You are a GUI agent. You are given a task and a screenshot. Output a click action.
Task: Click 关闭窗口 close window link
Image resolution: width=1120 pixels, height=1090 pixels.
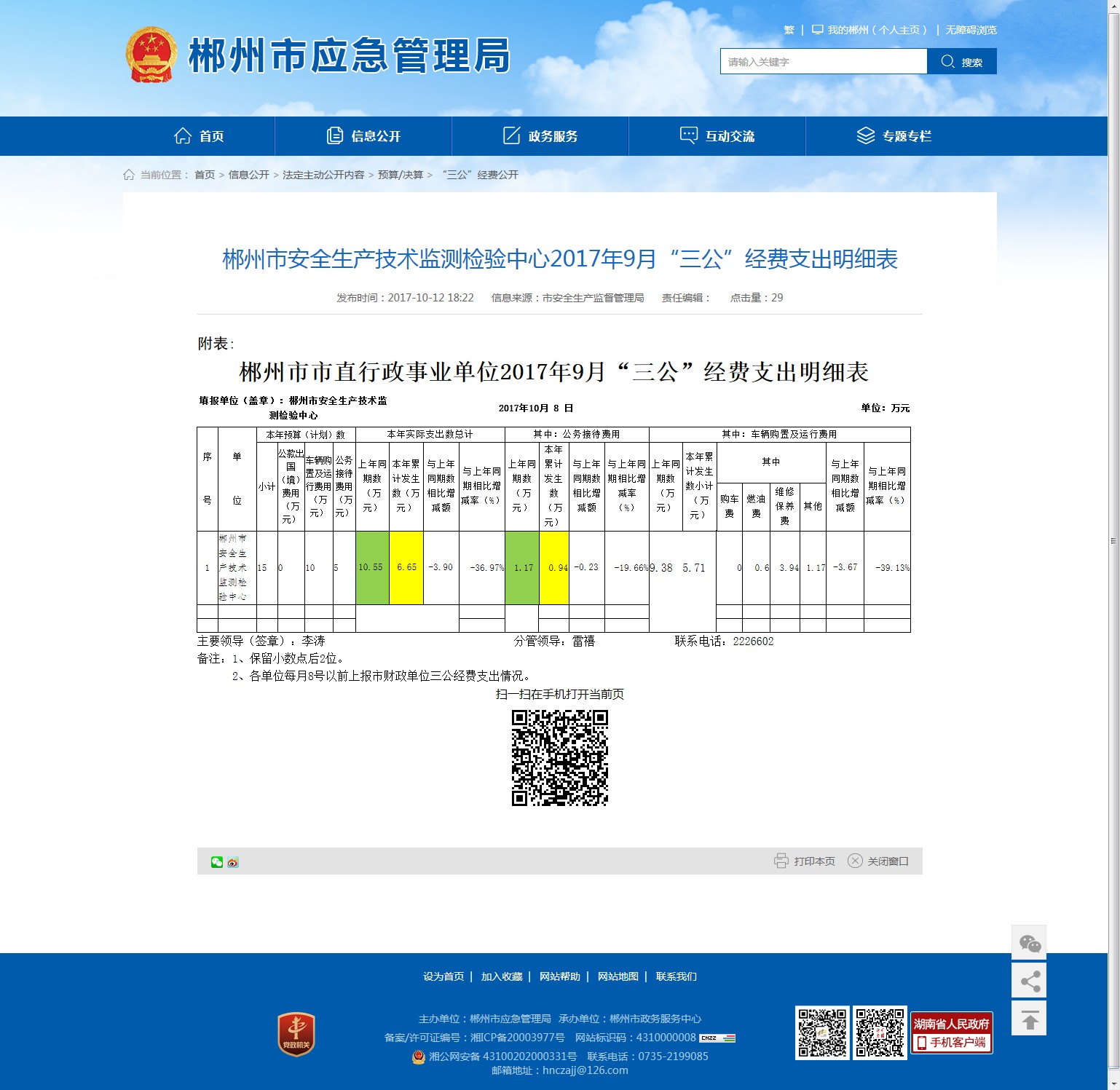(888, 861)
